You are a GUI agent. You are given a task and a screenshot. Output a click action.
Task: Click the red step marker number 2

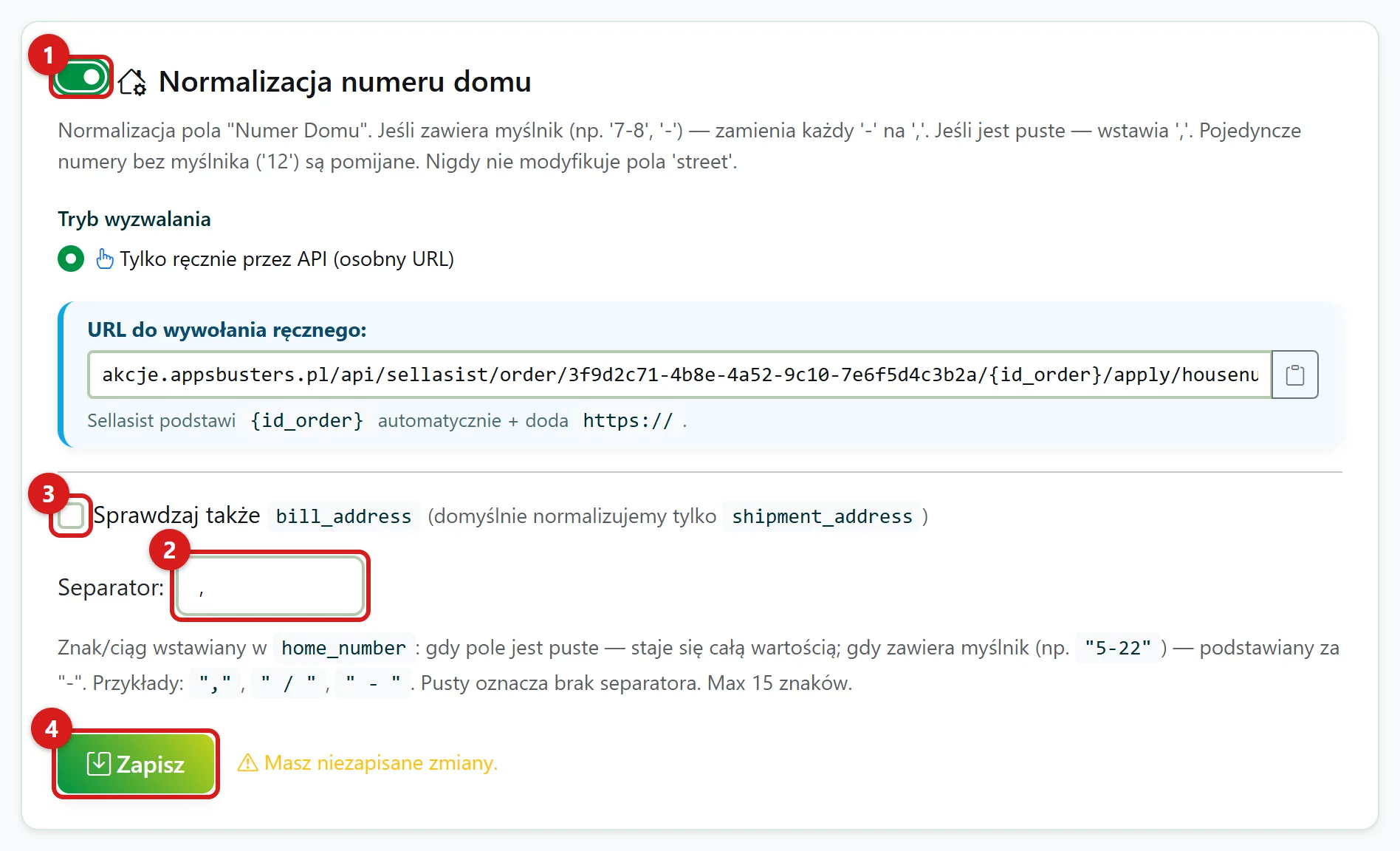point(170,550)
